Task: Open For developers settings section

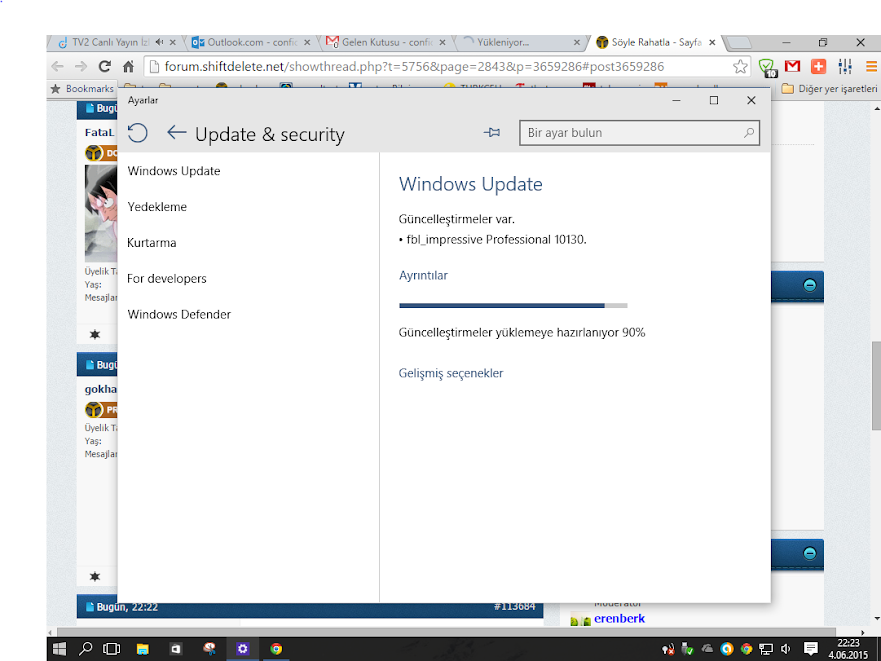Action: 167,279
